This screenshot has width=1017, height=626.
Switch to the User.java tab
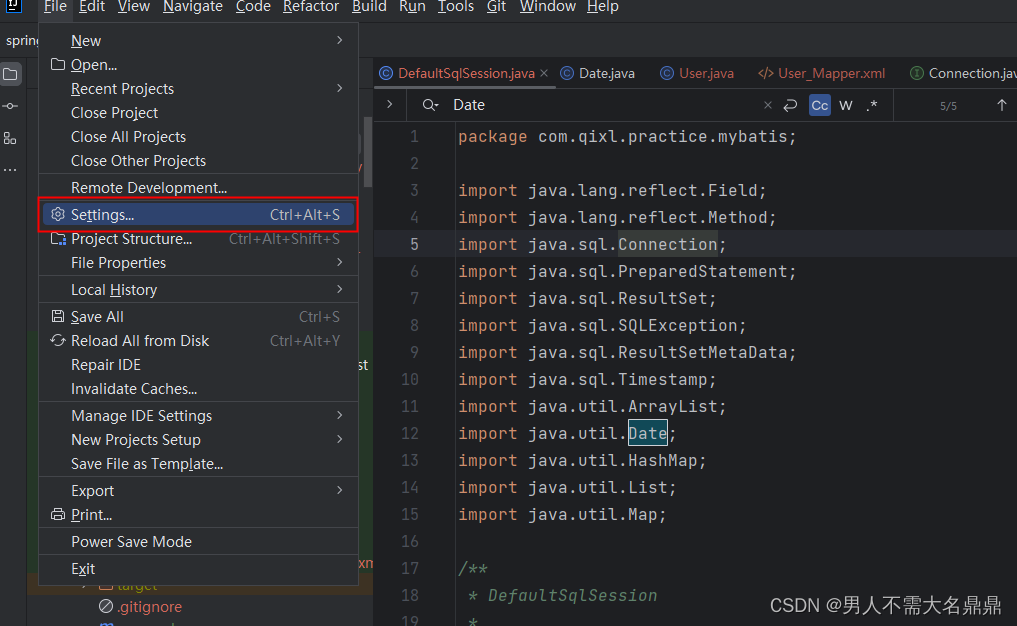pos(697,73)
